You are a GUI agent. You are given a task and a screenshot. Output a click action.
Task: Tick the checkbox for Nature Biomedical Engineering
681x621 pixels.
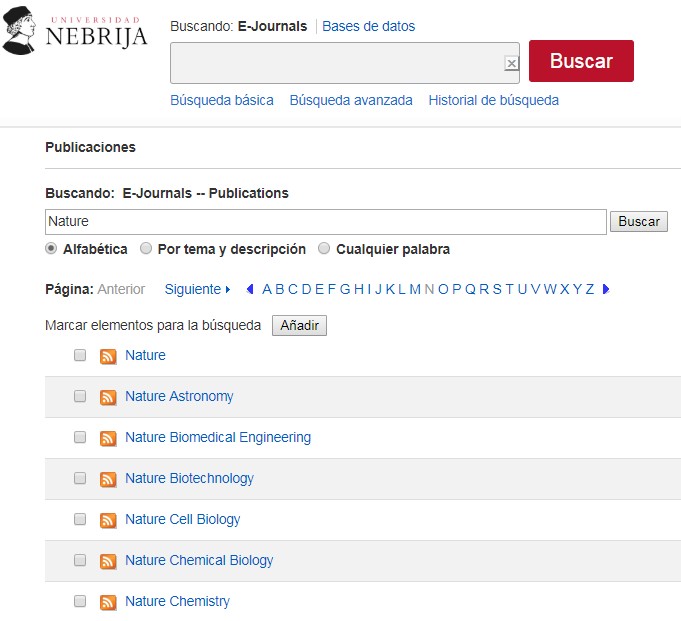point(80,437)
